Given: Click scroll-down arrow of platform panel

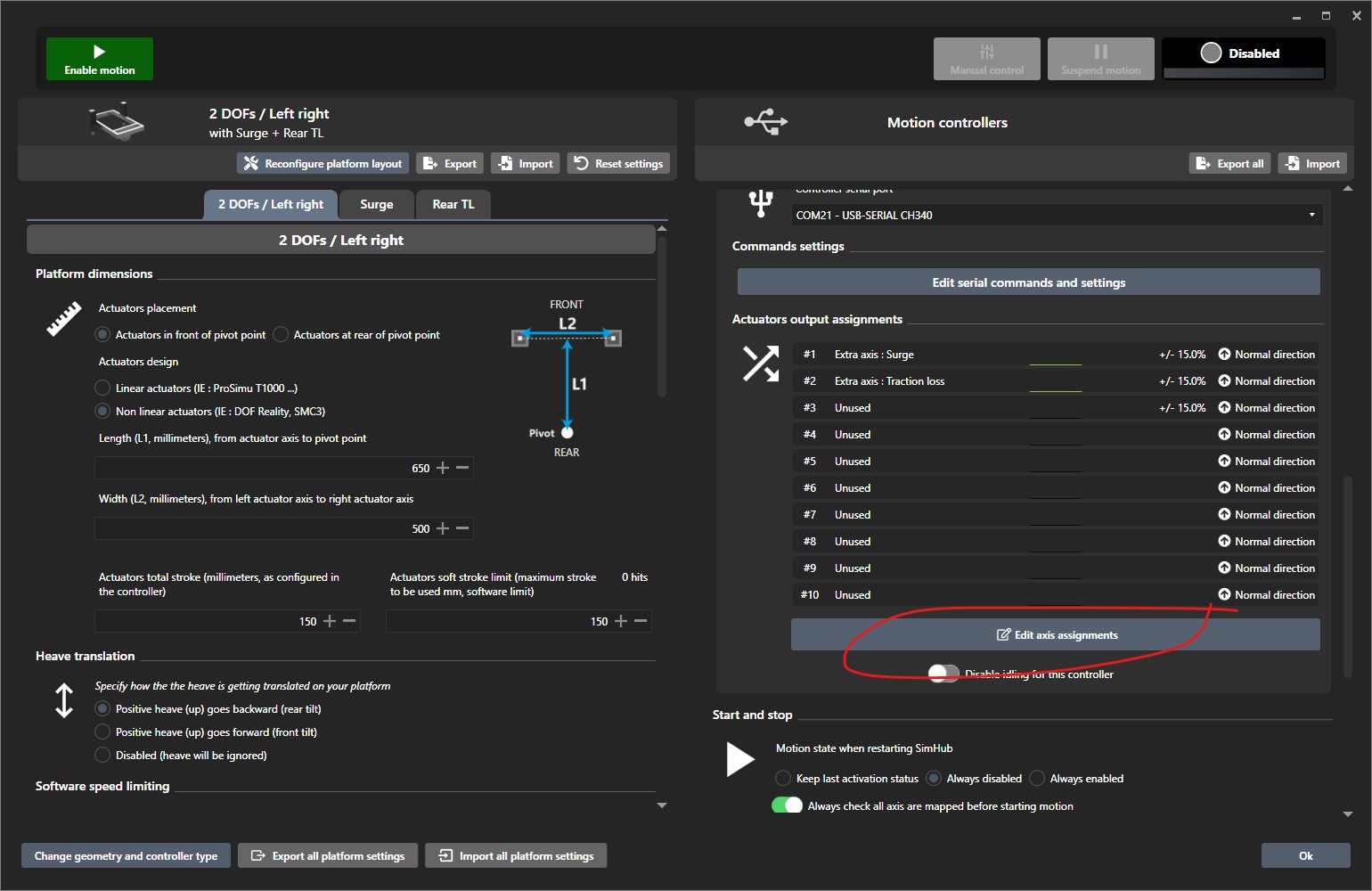Looking at the screenshot, I should click(x=662, y=805).
